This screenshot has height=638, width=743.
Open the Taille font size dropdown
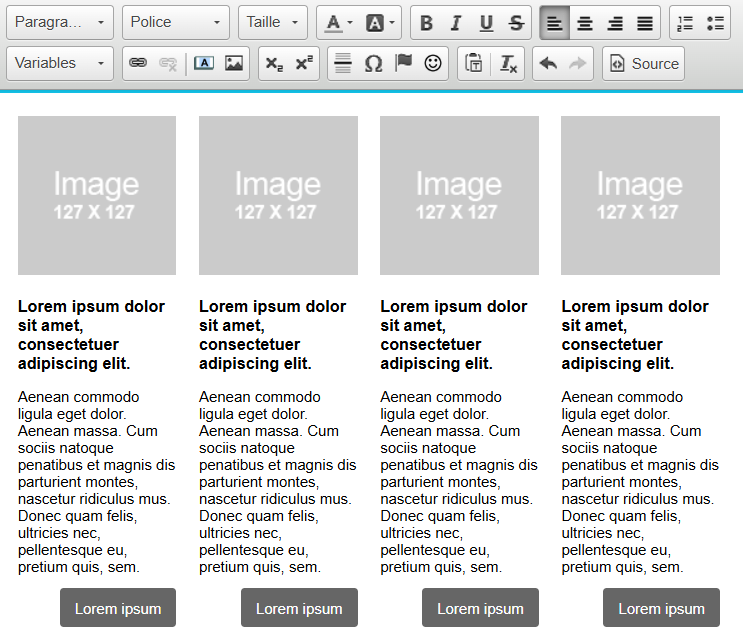272,23
